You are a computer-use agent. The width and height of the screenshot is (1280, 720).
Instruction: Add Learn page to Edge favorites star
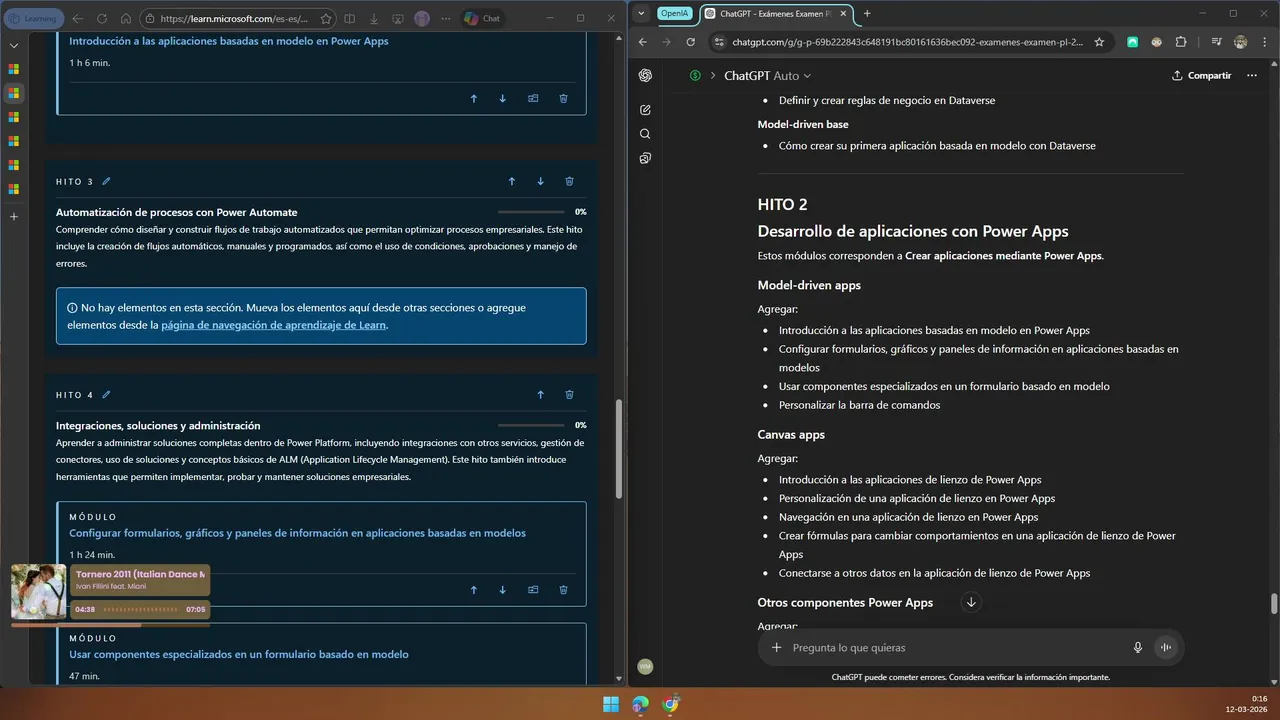(x=326, y=18)
